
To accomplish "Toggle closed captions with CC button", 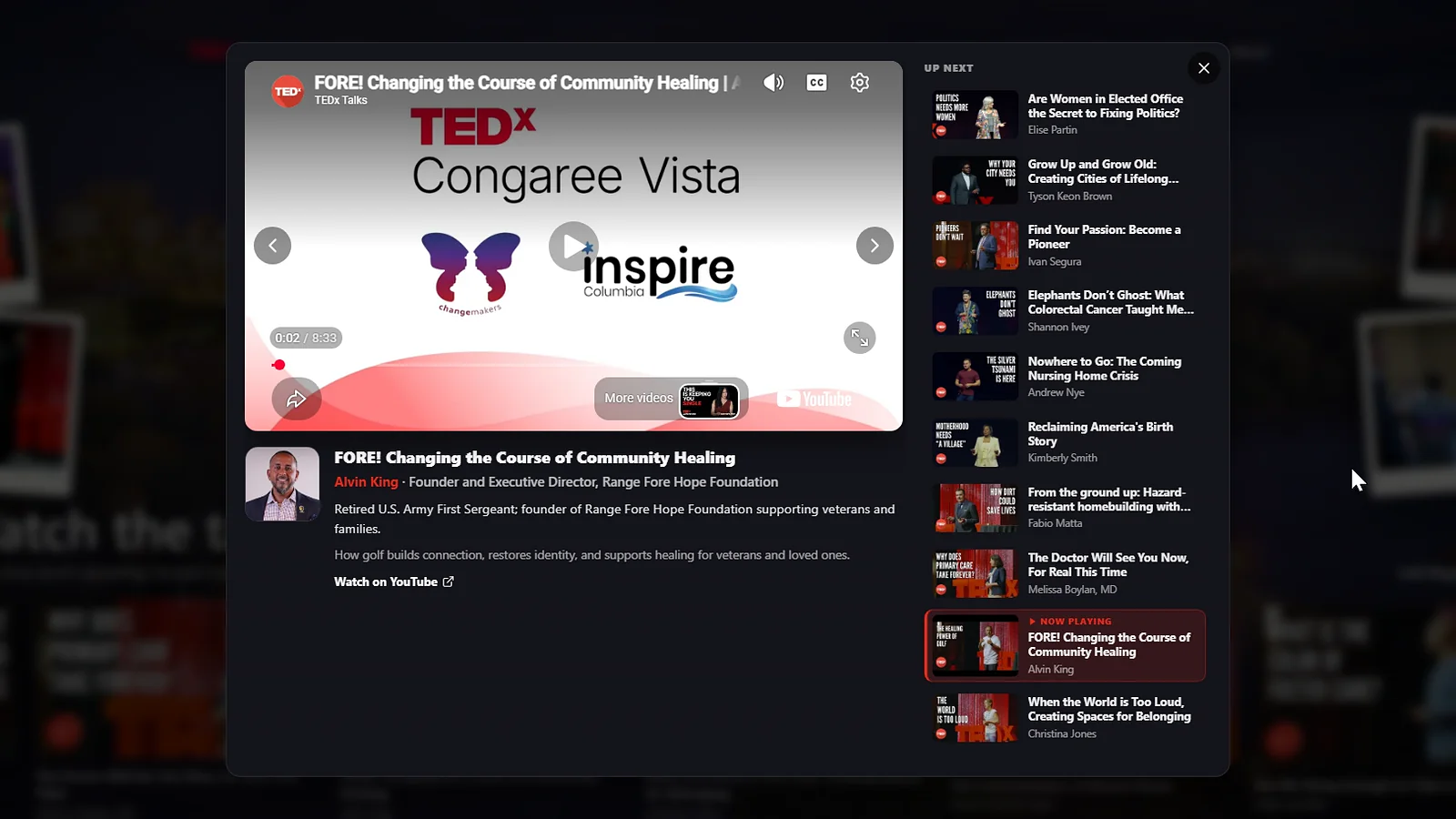I will pos(816,83).
